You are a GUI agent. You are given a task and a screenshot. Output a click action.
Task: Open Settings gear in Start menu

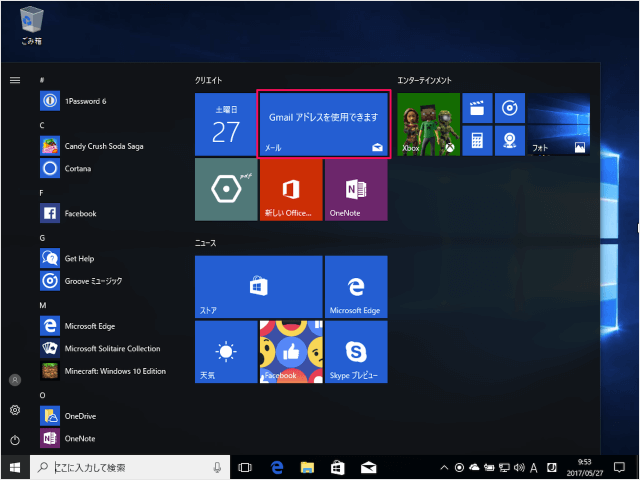point(15,410)
